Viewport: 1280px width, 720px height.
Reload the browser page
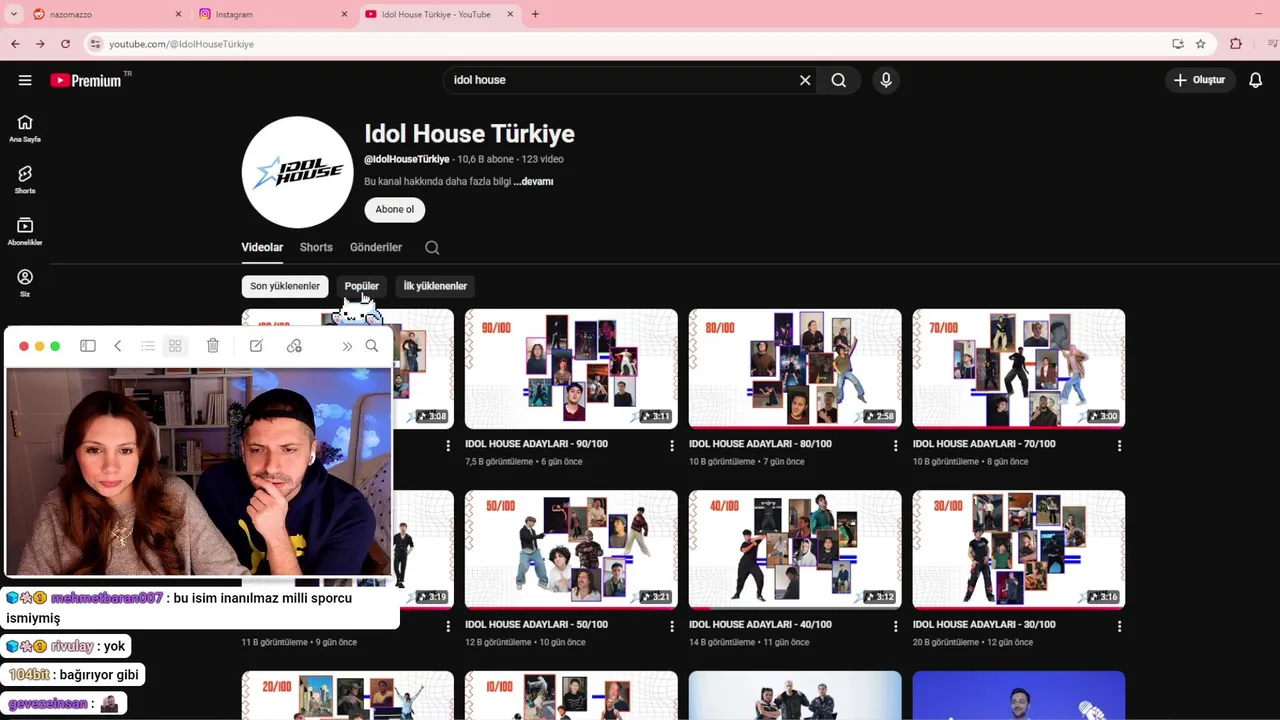(66, 44)
